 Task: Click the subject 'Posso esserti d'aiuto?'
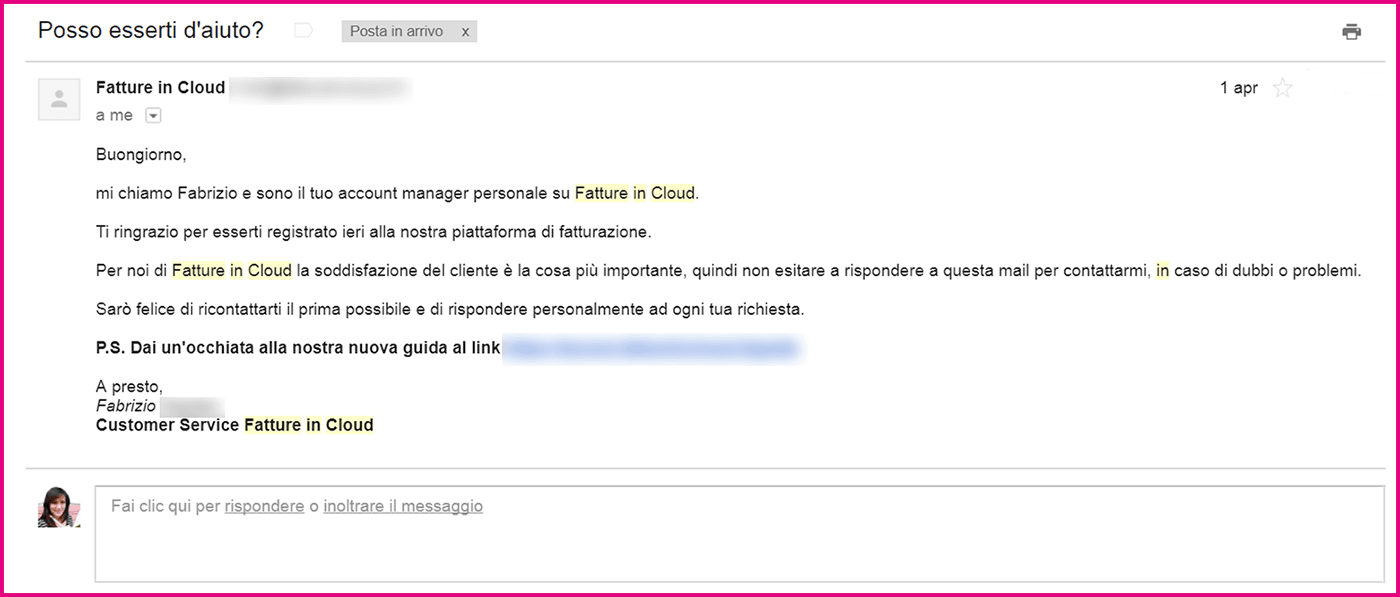tap(150, 30)
